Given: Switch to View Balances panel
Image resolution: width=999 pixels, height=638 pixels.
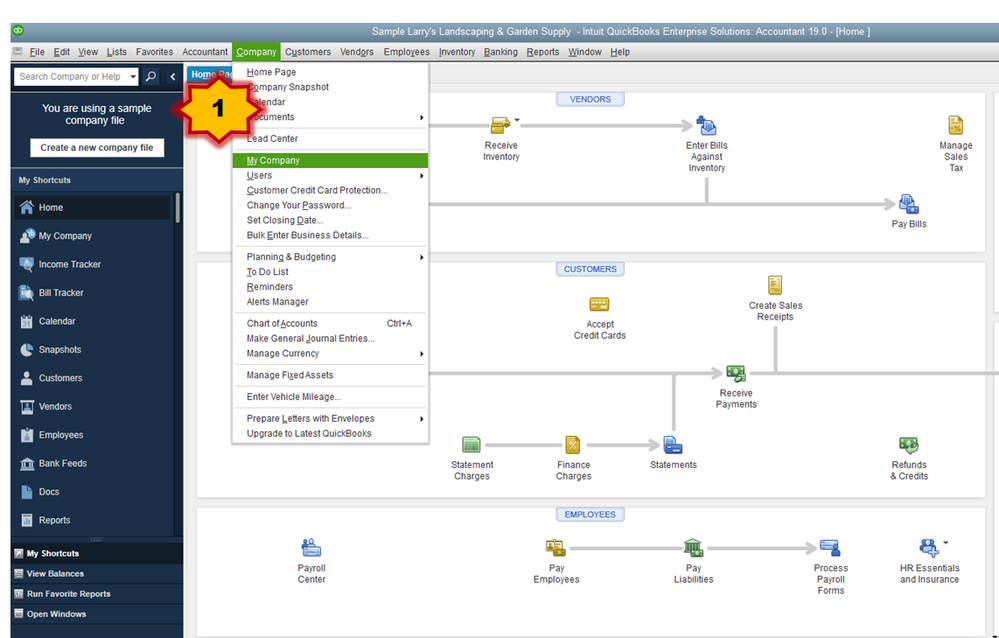Looking at the screenshot, I should coord(97,574).
